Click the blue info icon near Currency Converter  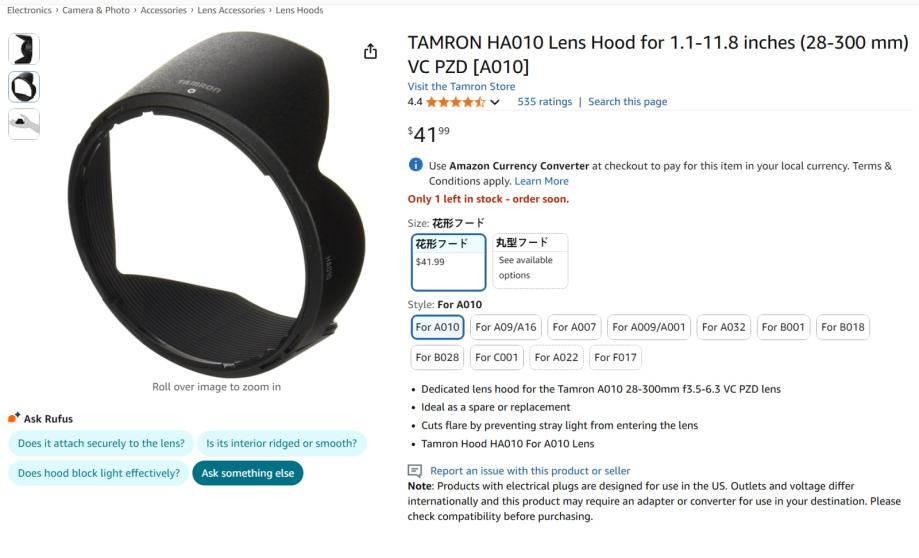pos(416,165)
